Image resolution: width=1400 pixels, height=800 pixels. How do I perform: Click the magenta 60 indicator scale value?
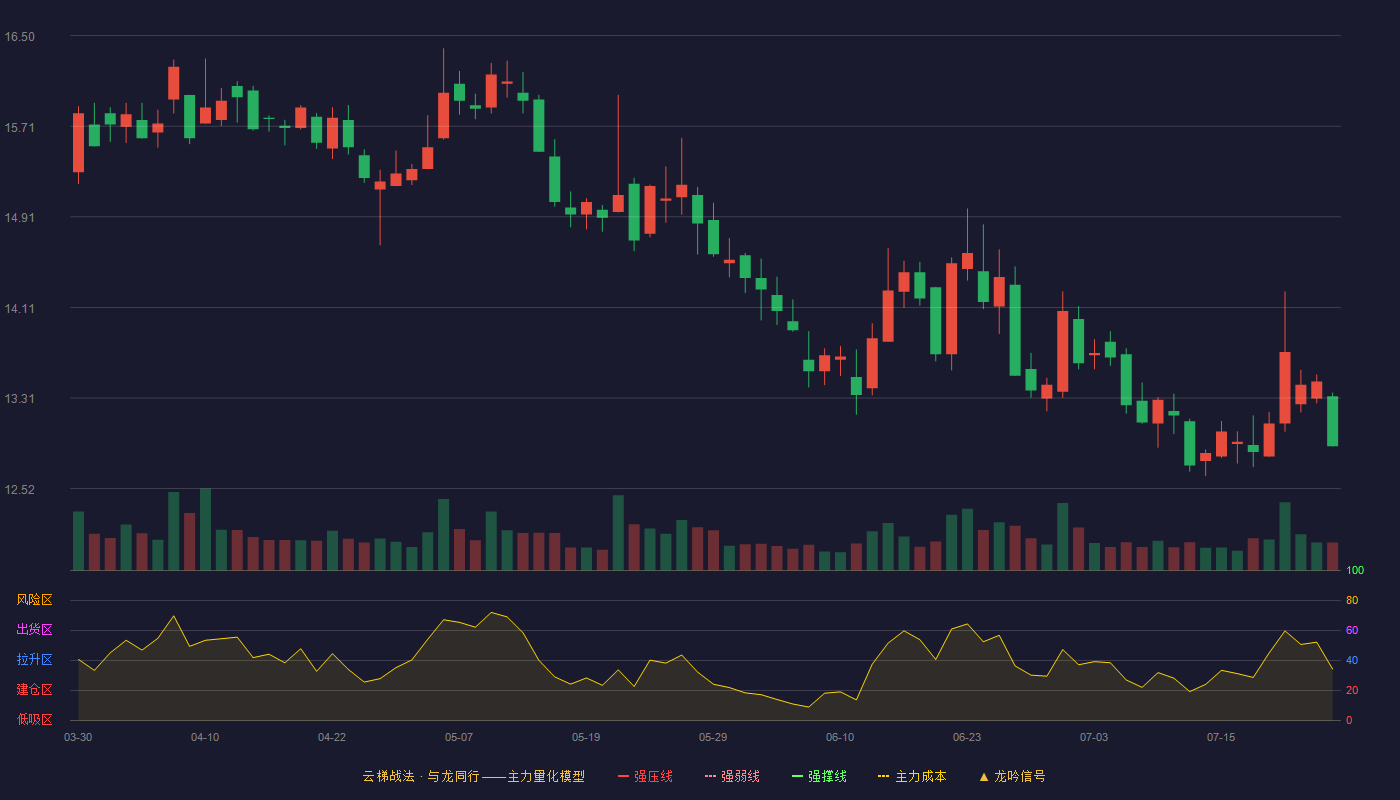click(x=1352, y=631)
